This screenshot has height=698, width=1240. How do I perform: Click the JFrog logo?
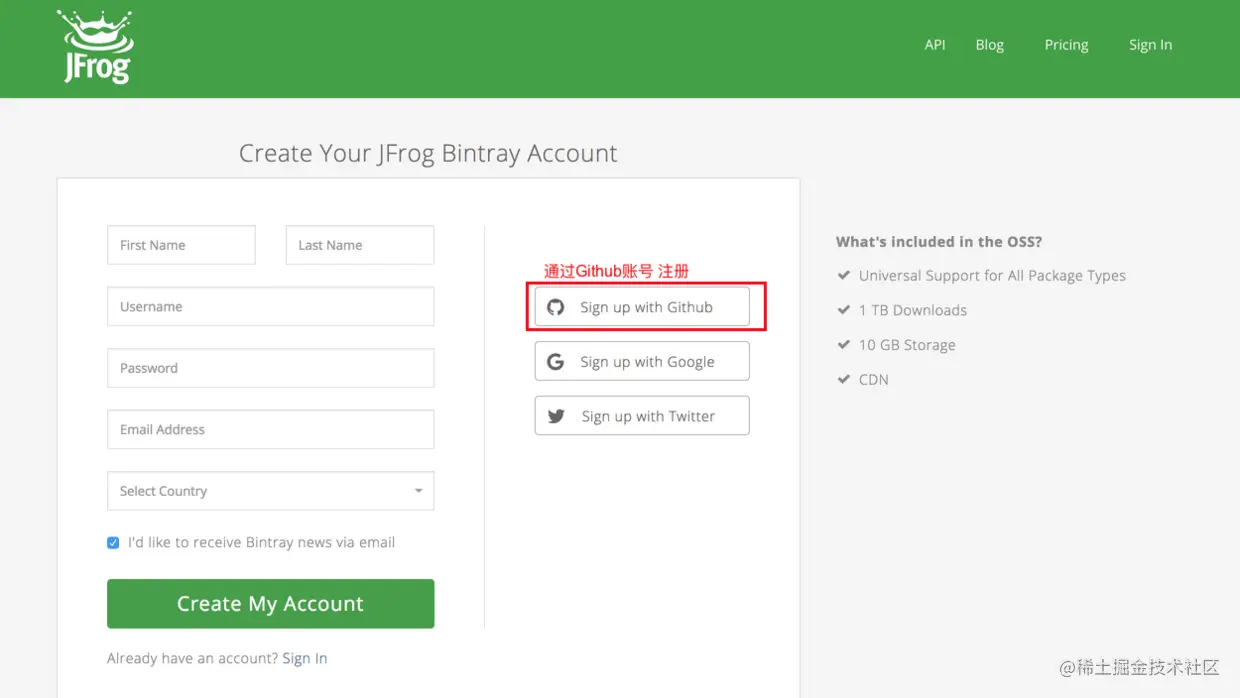tap(96, 47)
